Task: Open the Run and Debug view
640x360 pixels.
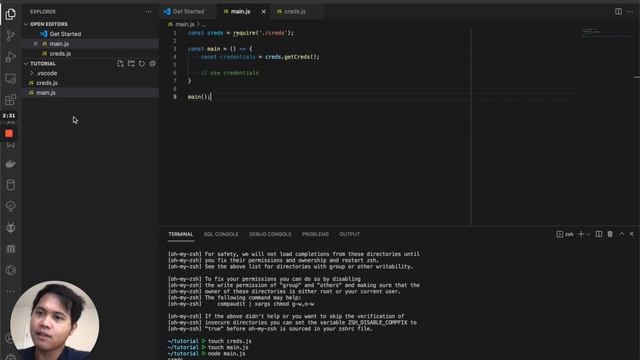Action: (x=11, y=57)
